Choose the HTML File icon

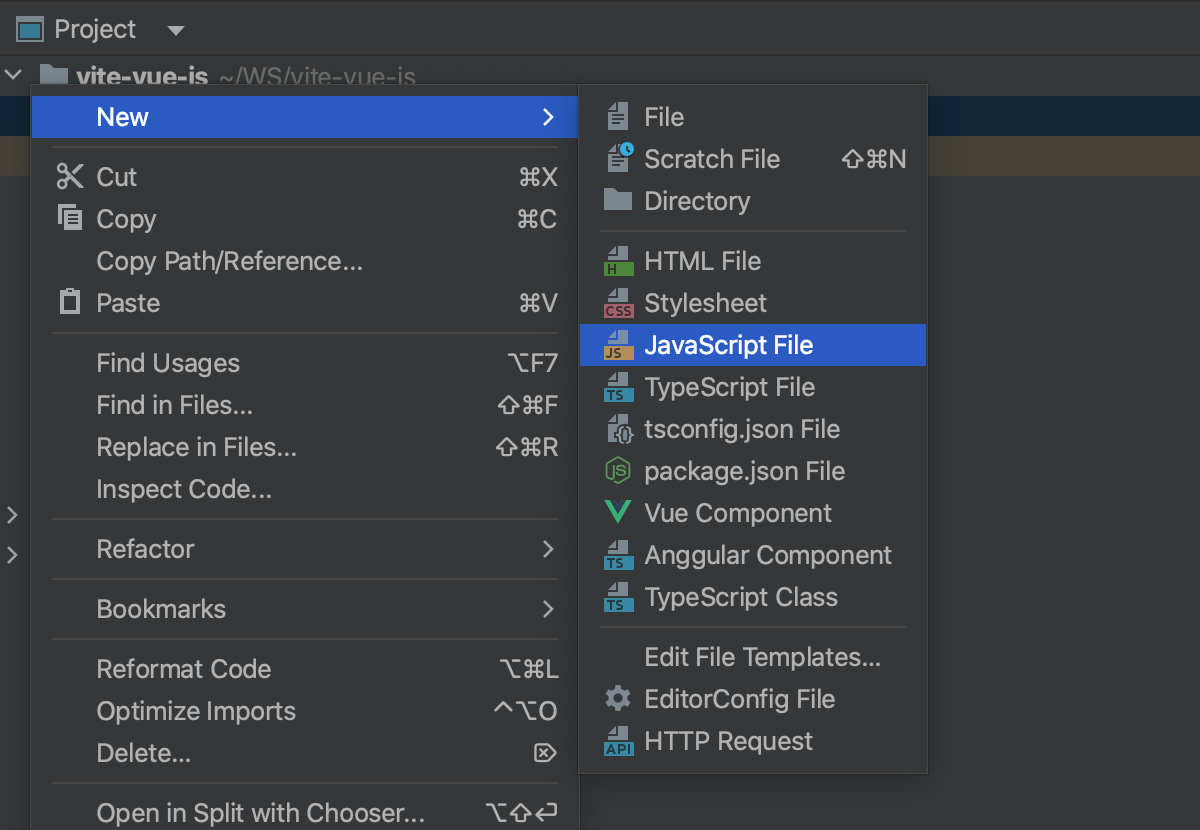pyautogui.click(x=618, y=261)
